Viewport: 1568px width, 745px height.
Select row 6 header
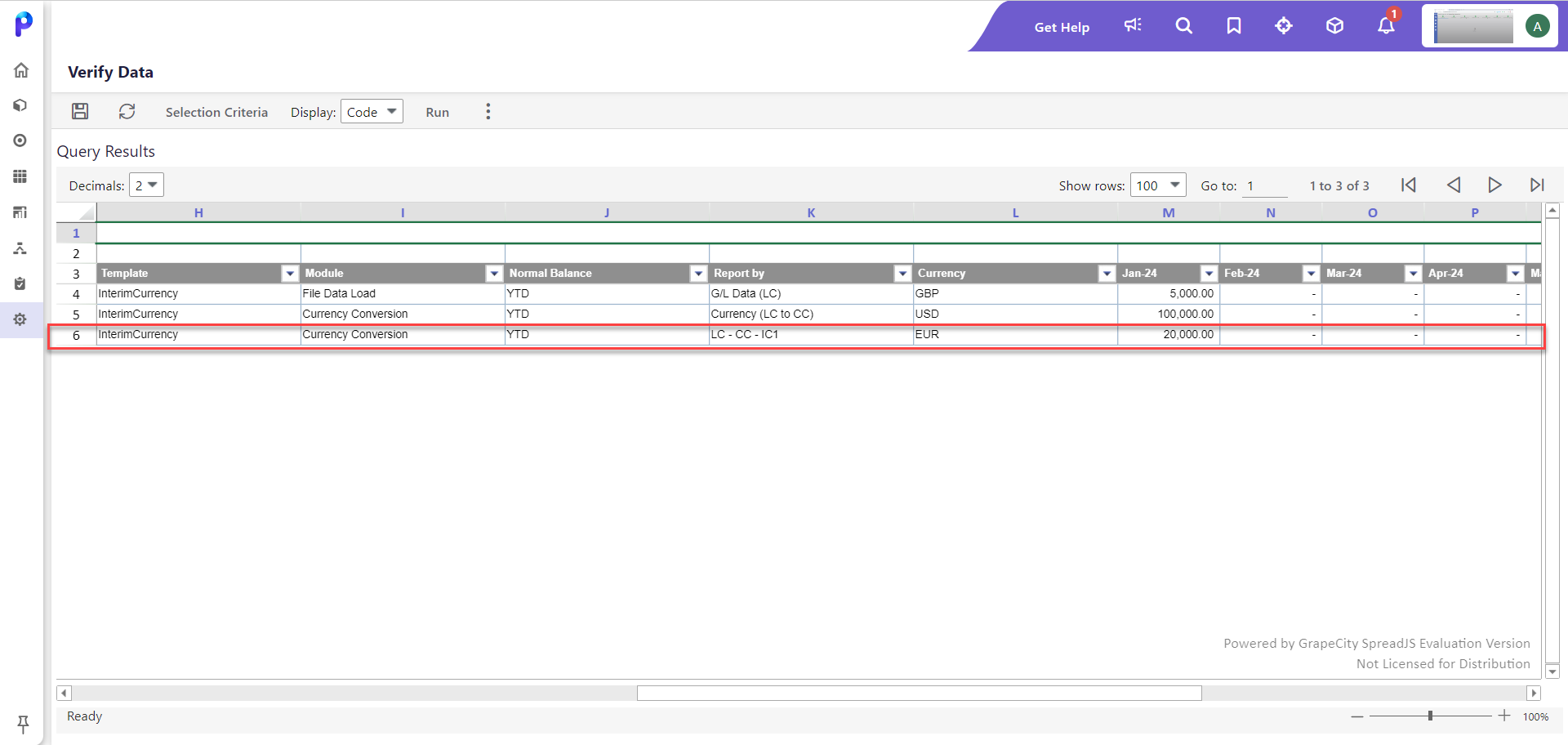tap(76, 335)
